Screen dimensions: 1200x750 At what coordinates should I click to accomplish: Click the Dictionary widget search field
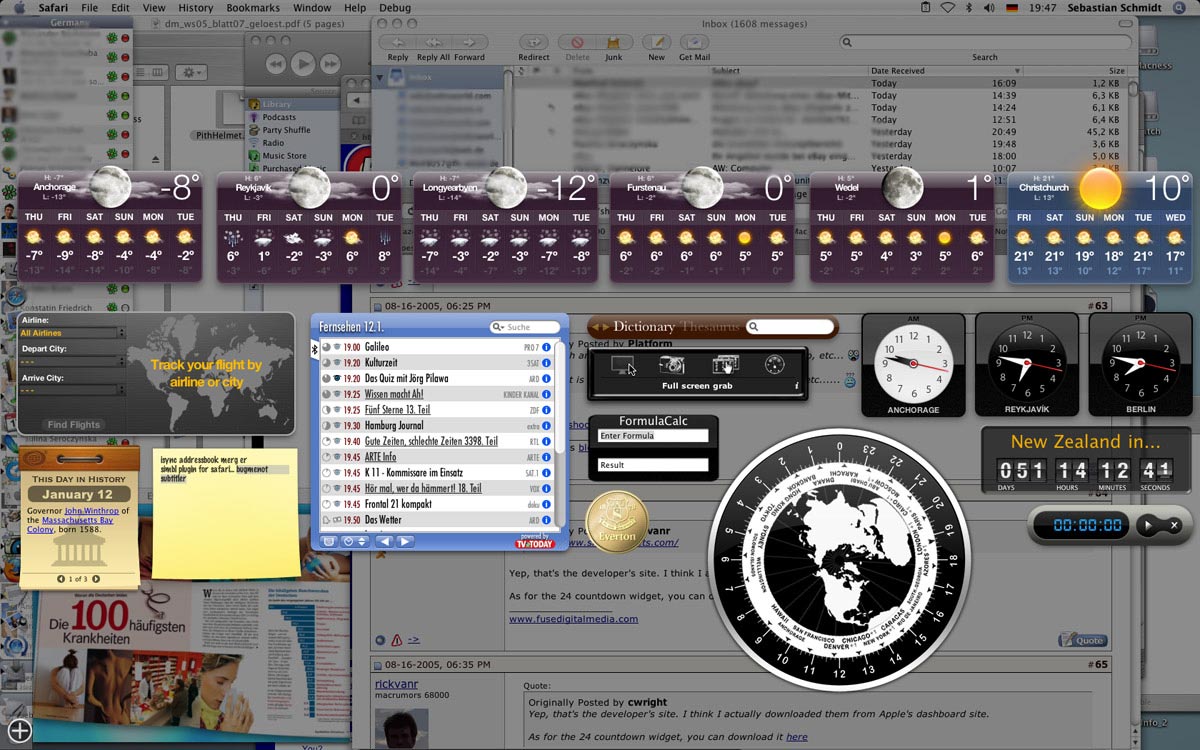click(791, 327)
